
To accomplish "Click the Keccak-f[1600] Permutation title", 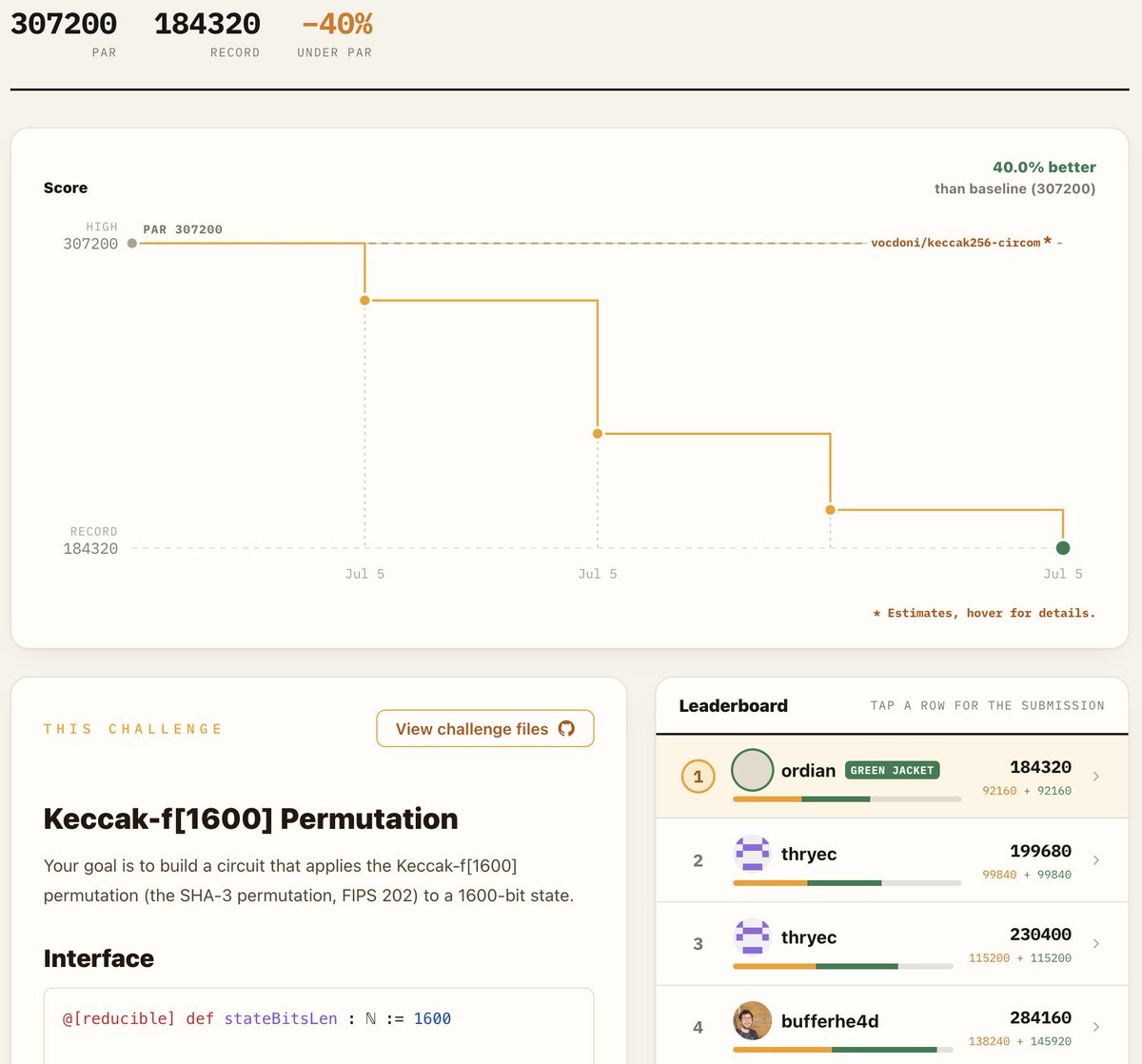I will [250, 818].
